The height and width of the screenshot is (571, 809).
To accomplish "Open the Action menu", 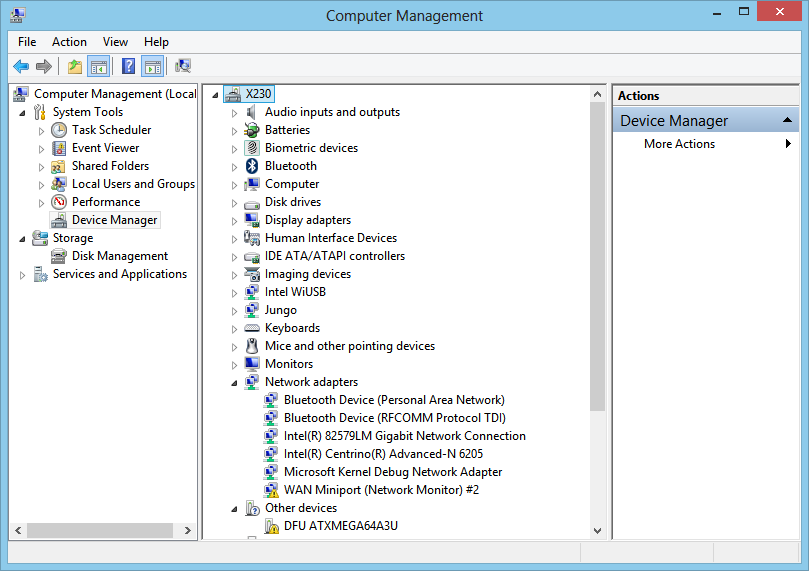I will [x=69, y=42].
